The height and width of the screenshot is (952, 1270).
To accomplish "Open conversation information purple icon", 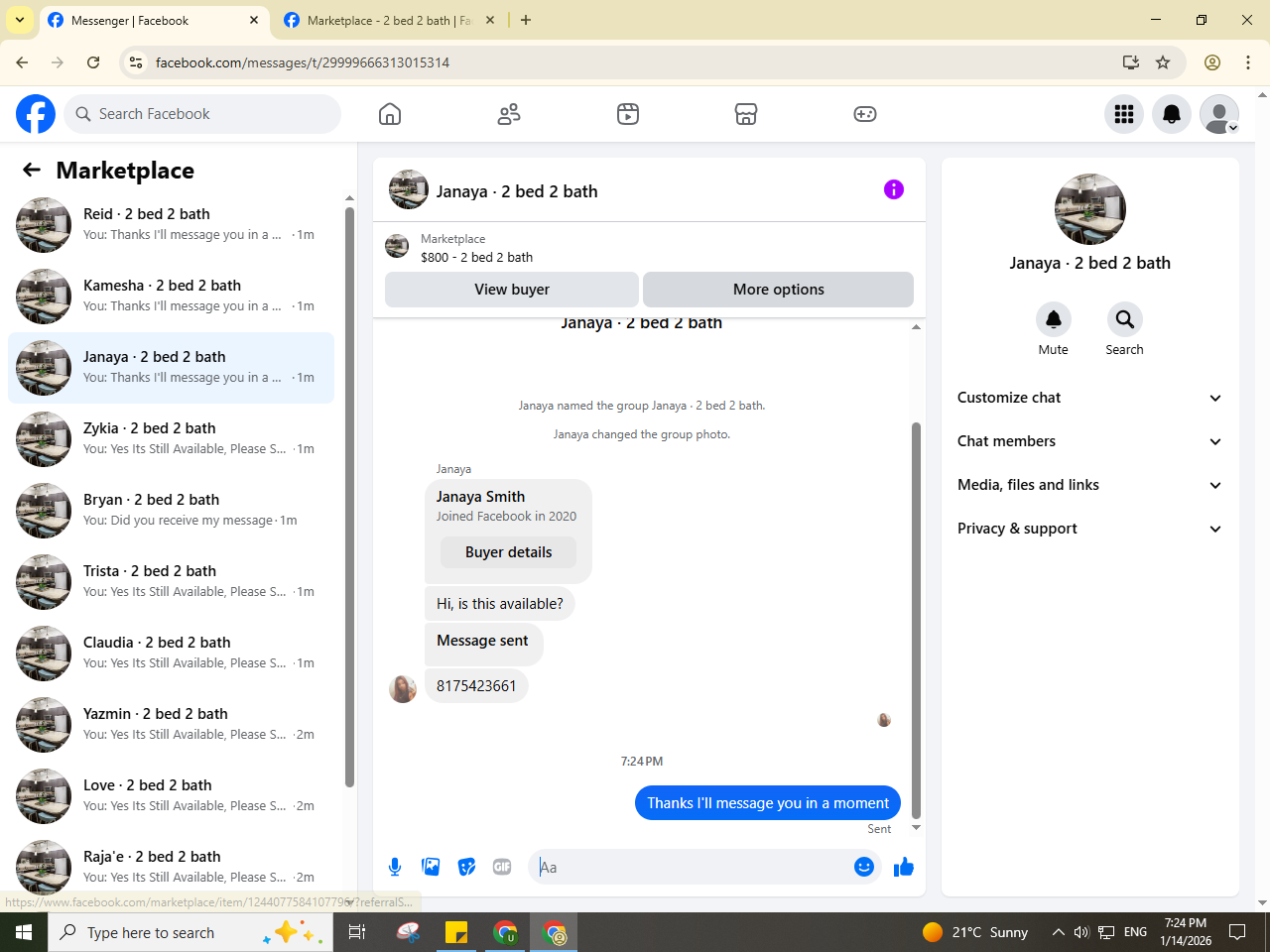I will click(x=894, y=189).
